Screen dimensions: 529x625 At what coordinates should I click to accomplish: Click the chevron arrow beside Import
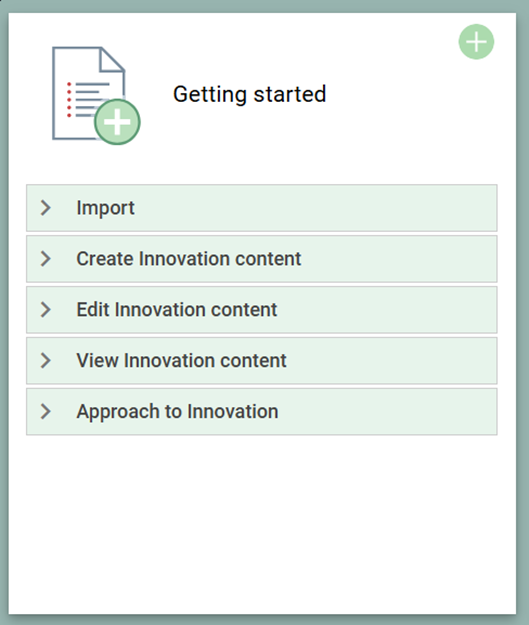coord(46,208)
